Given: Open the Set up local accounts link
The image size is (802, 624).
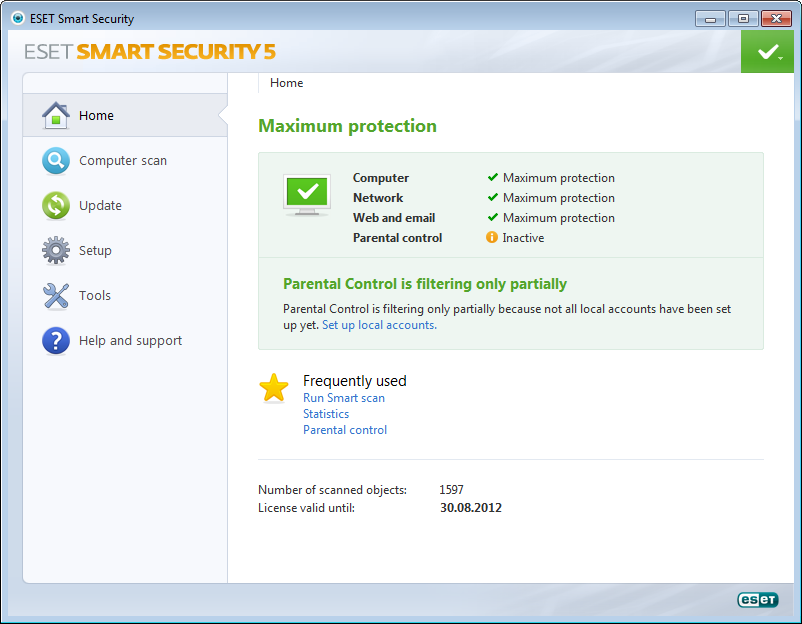Looking at the screenshot, I should pyautogui.click(x=378, y=325).
